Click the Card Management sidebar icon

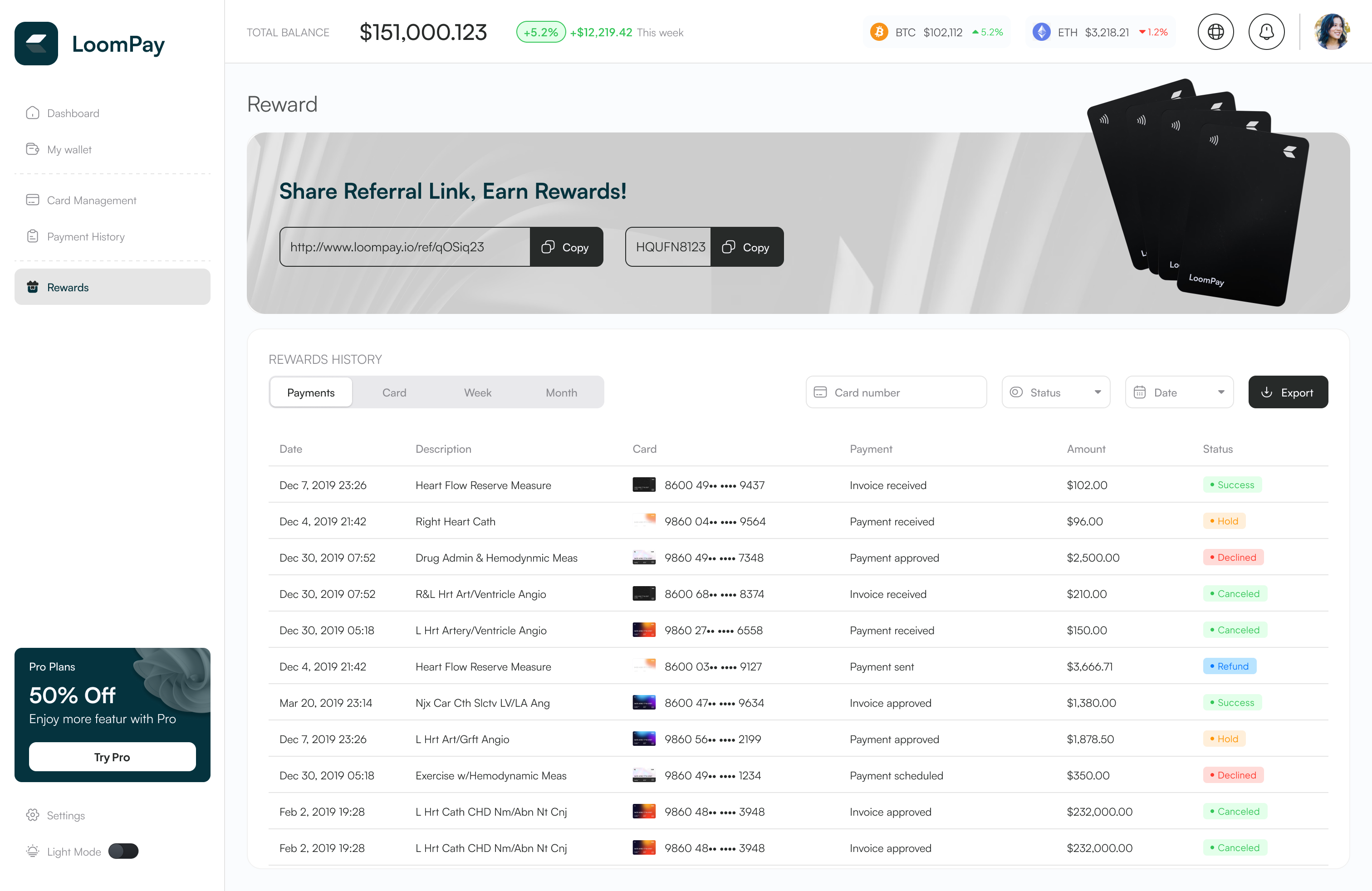(33, 200)
